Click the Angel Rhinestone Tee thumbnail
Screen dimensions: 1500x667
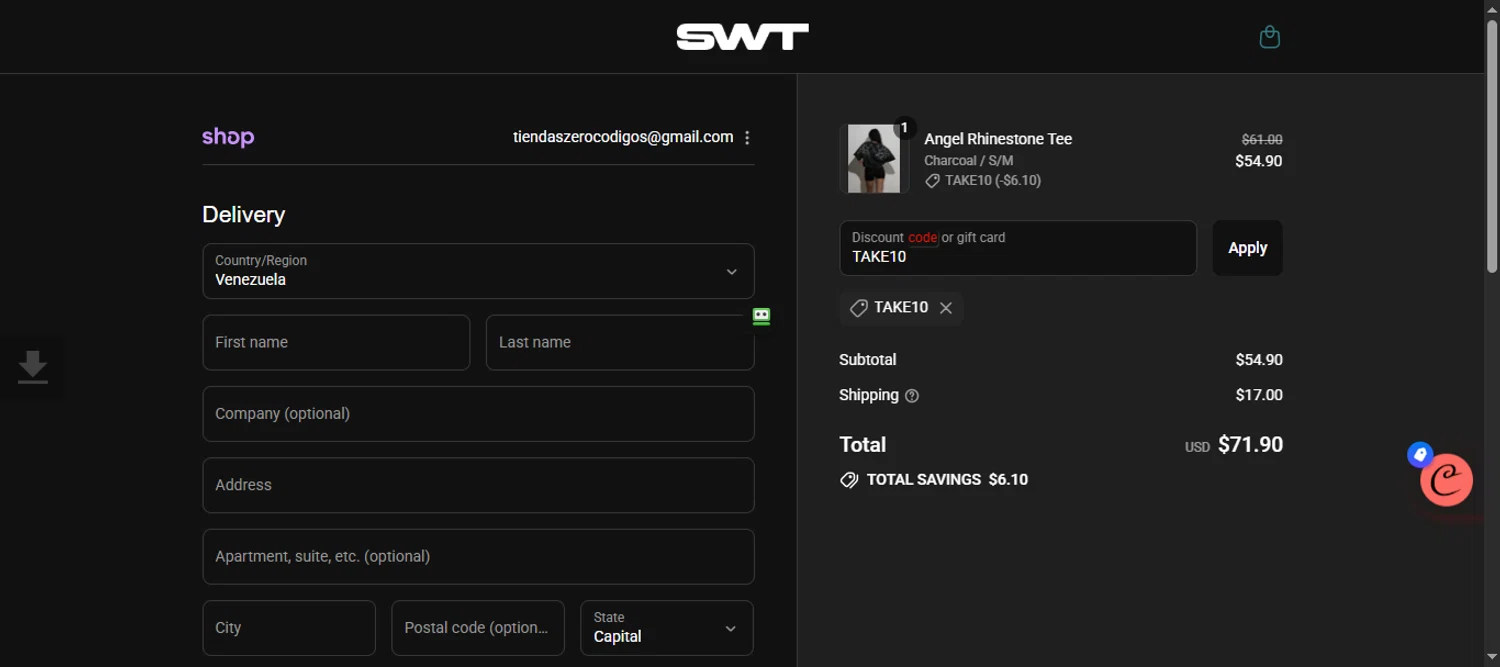873,159
